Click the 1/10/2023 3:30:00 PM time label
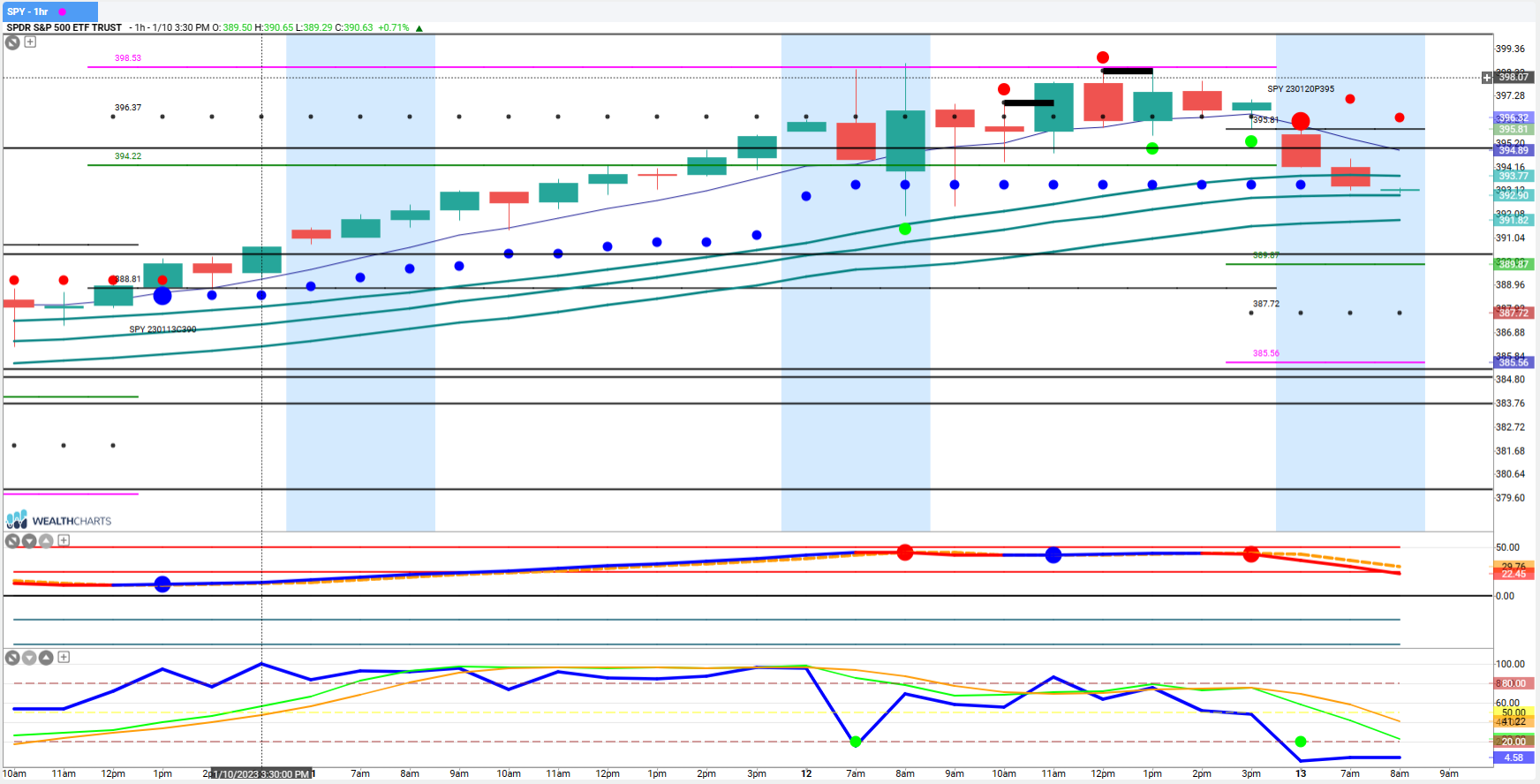 261,774
